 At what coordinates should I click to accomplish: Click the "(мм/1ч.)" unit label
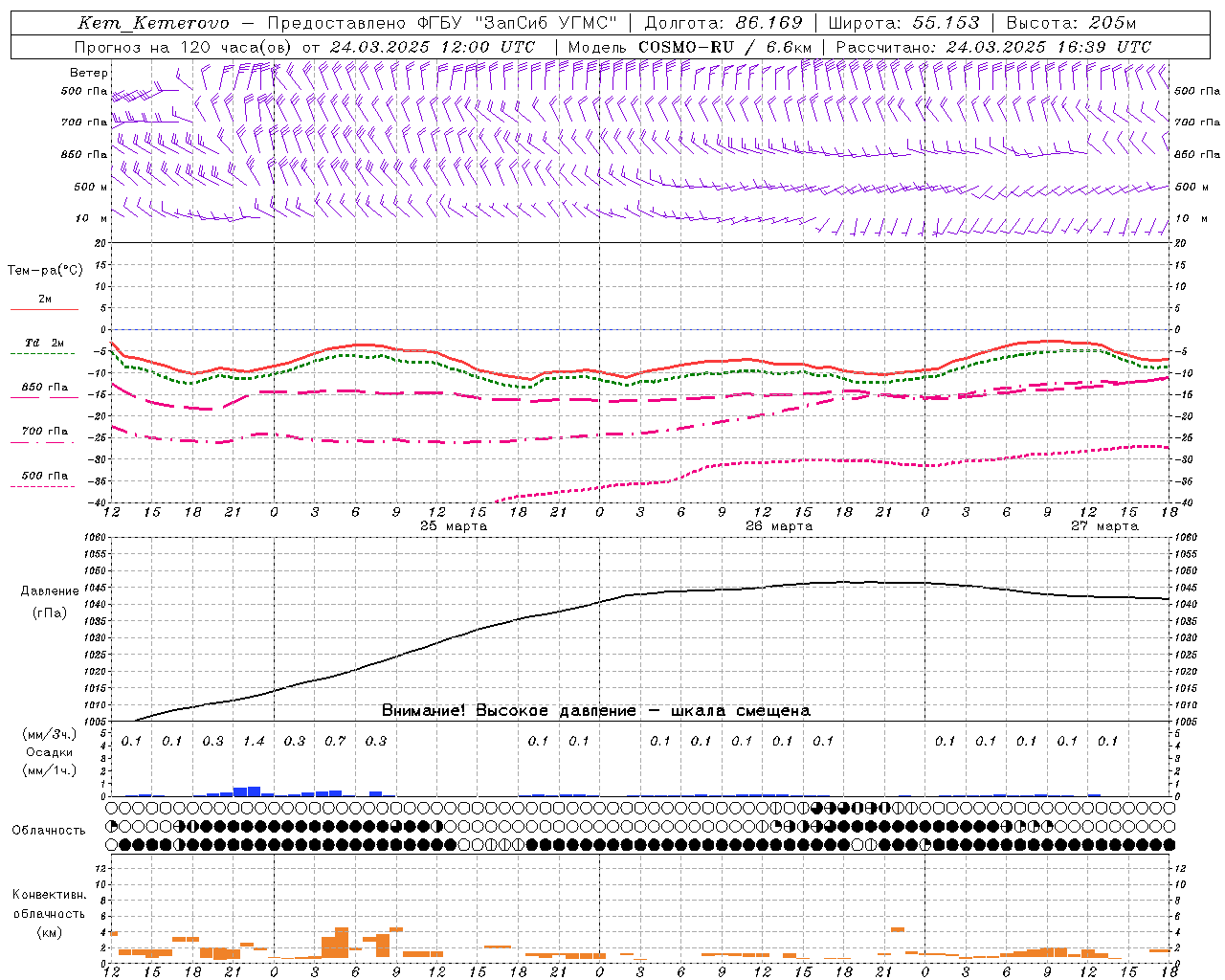[x=50, y=770]
